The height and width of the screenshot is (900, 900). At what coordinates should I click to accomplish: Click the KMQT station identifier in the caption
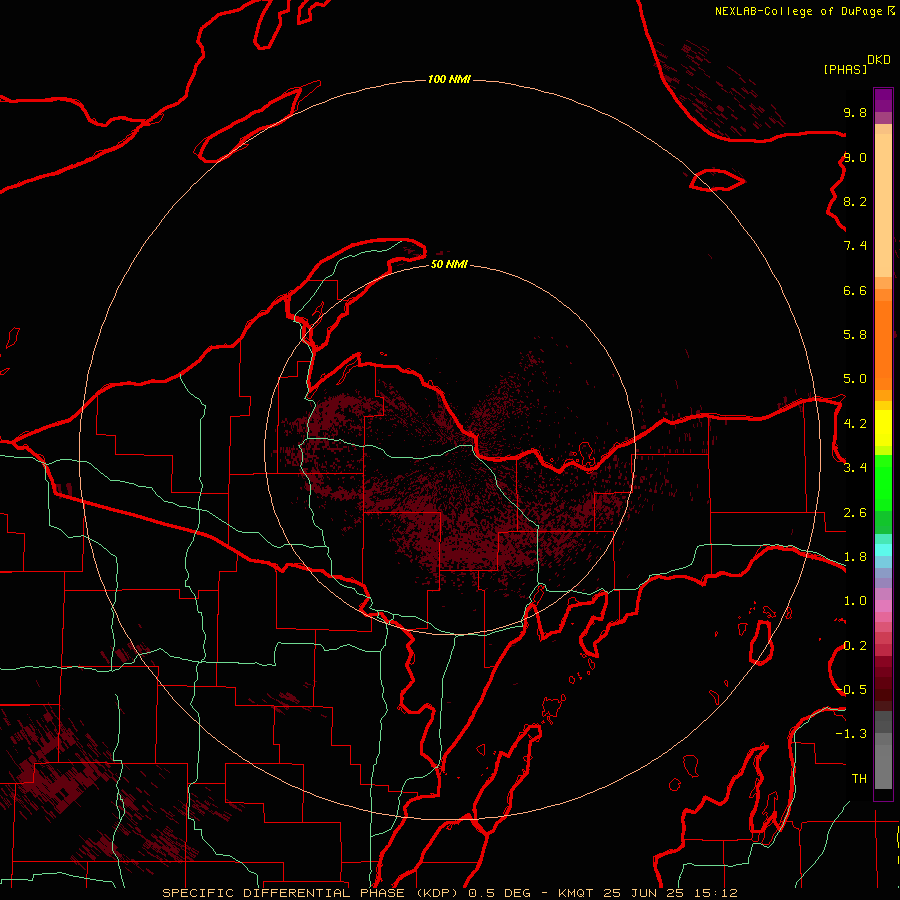coord(576,893)
